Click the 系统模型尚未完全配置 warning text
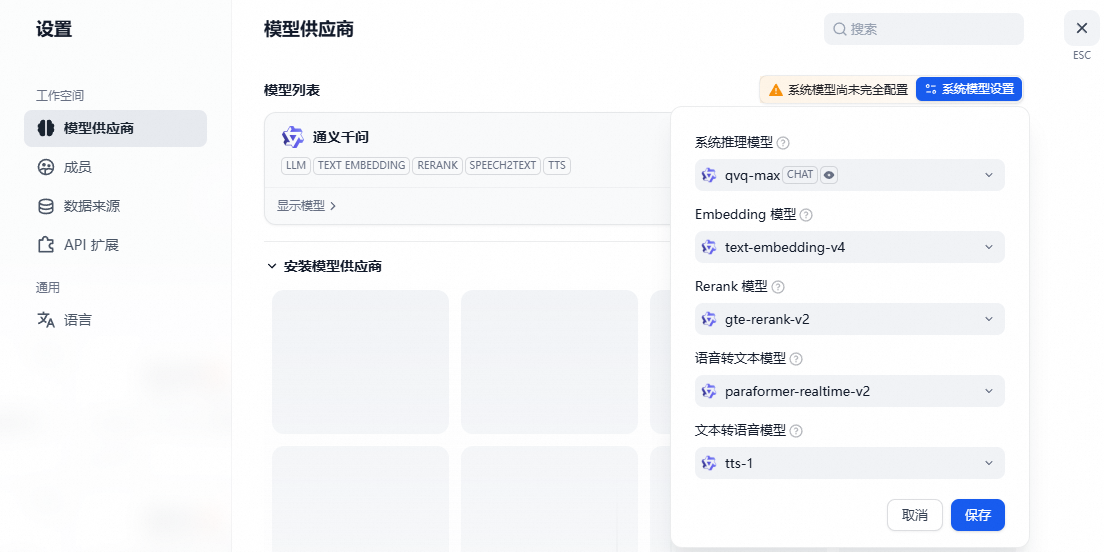Image resolution: width=1104 pixels, height=552 pixels. (848, 89)
